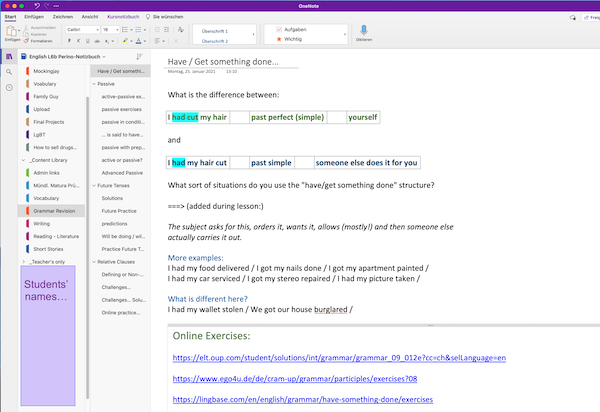
Task: Click the Einfügen paste icon
Action: 11,33
